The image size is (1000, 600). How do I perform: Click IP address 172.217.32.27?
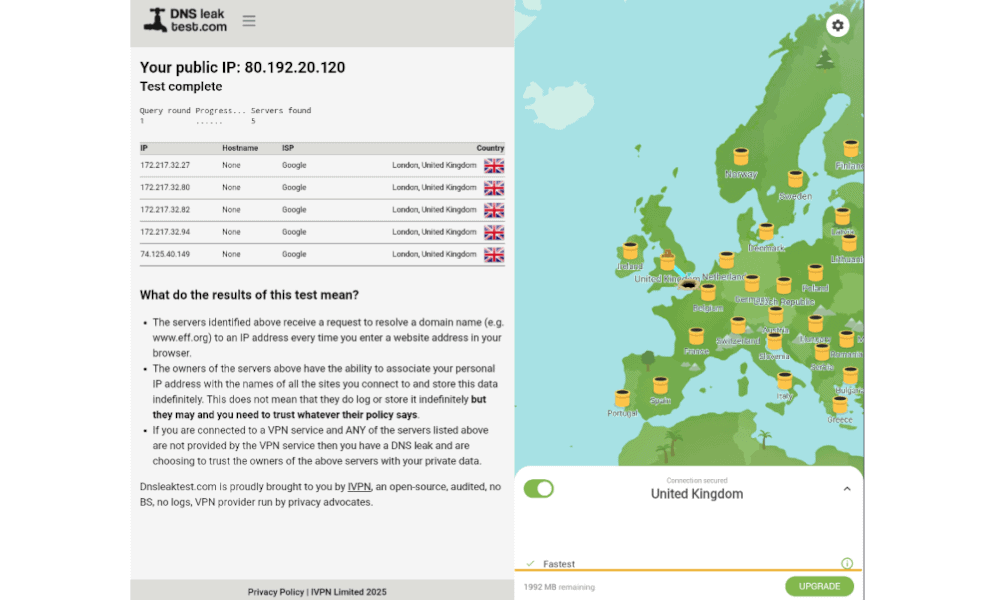point(165,165)
